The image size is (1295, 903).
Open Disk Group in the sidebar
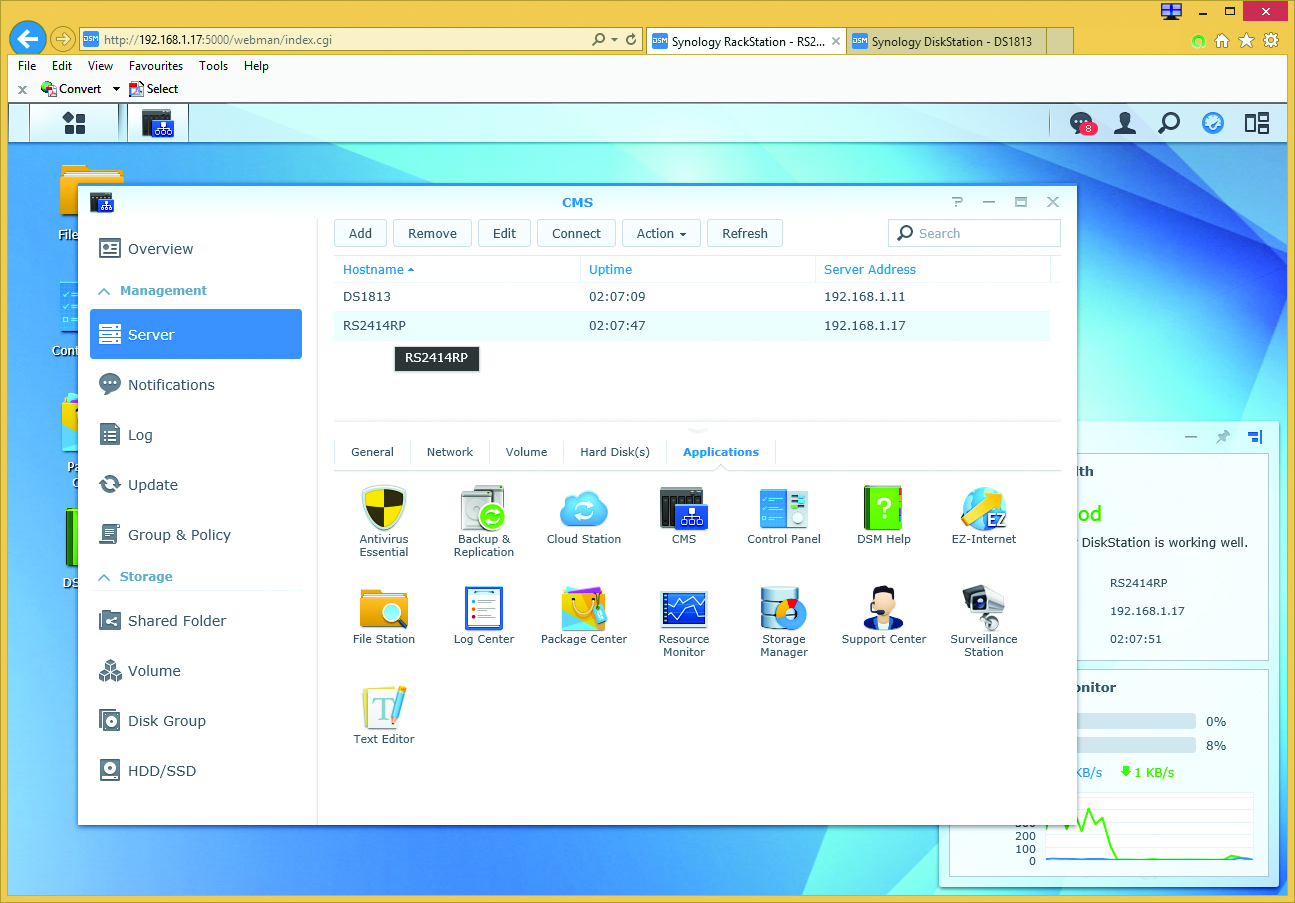click(196, 721)
